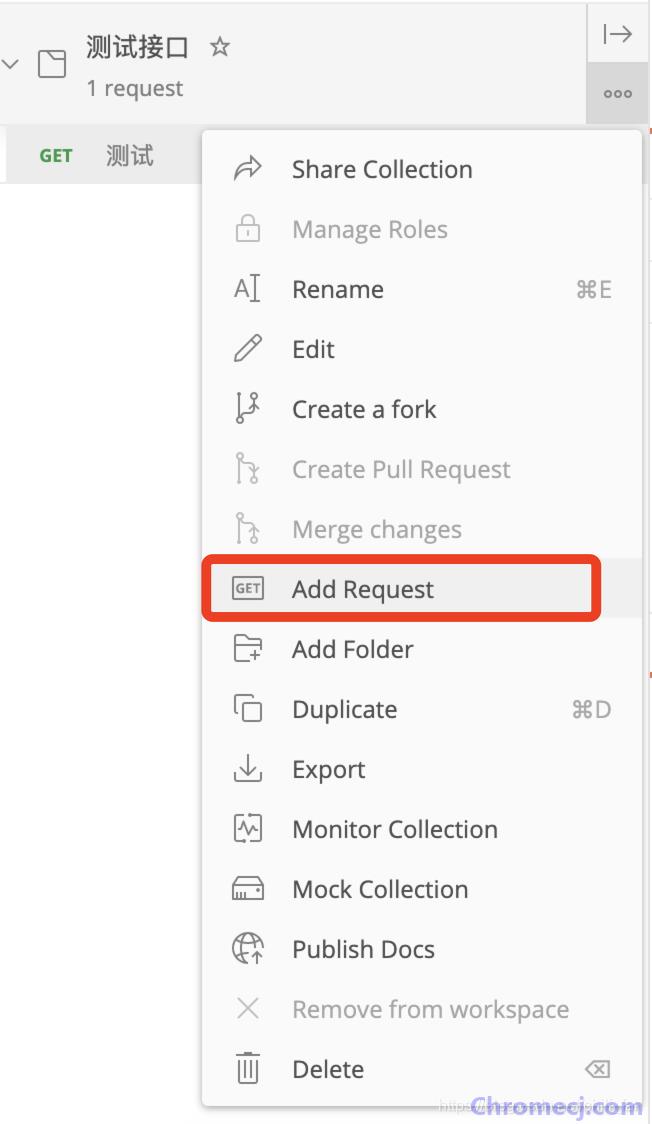Click the collection folder icon next to 测试接口
652x1124 pixels.
click(x=52, y=64)
